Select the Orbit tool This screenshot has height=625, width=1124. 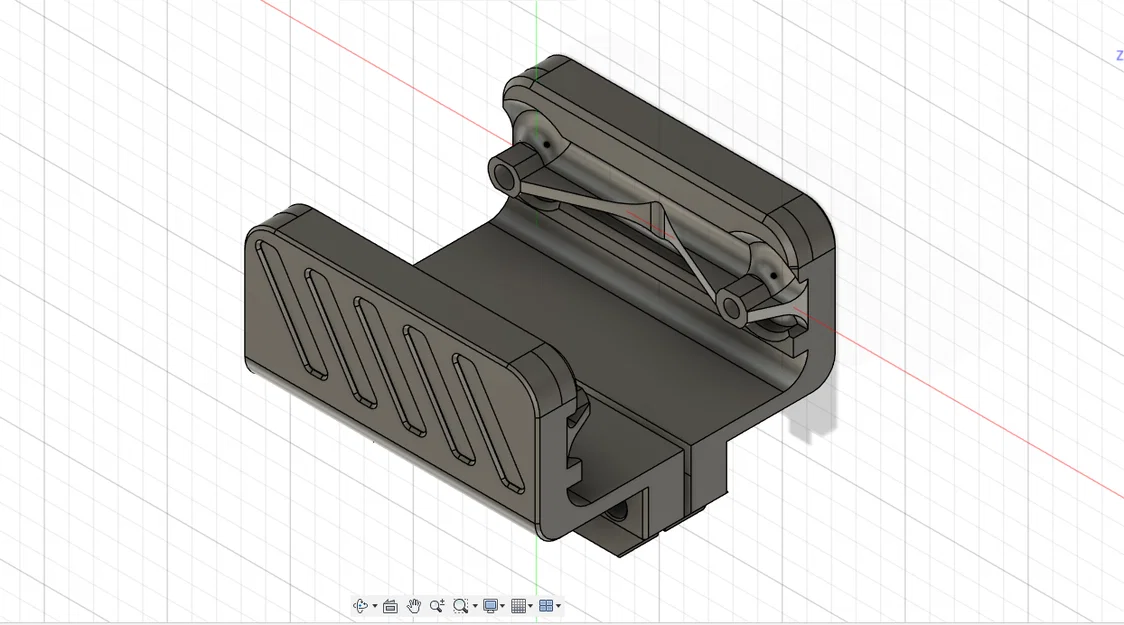pyautogui.click(x=360, y=605)
